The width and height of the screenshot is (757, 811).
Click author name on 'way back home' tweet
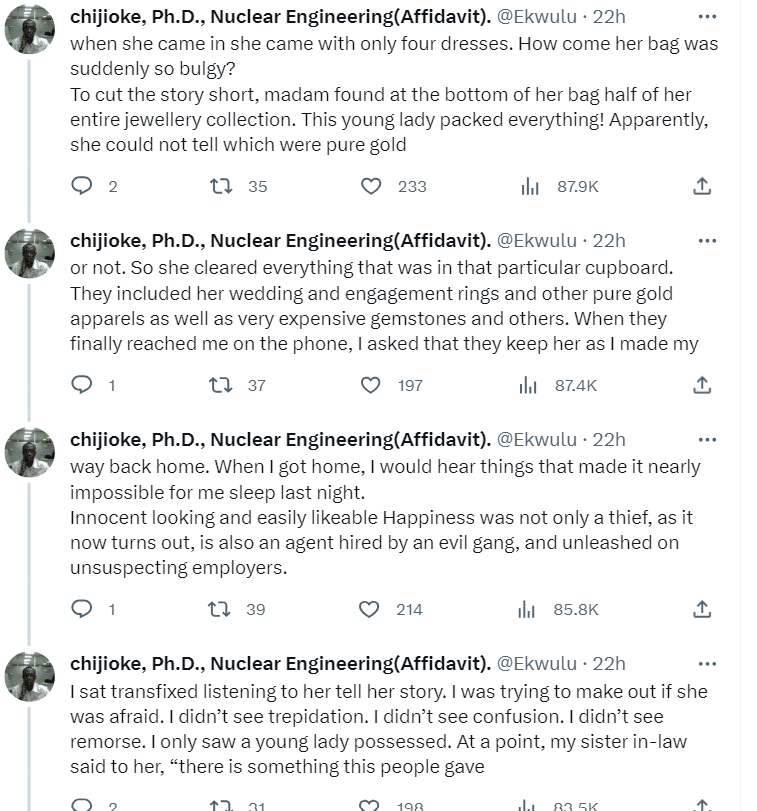point(280,439)
